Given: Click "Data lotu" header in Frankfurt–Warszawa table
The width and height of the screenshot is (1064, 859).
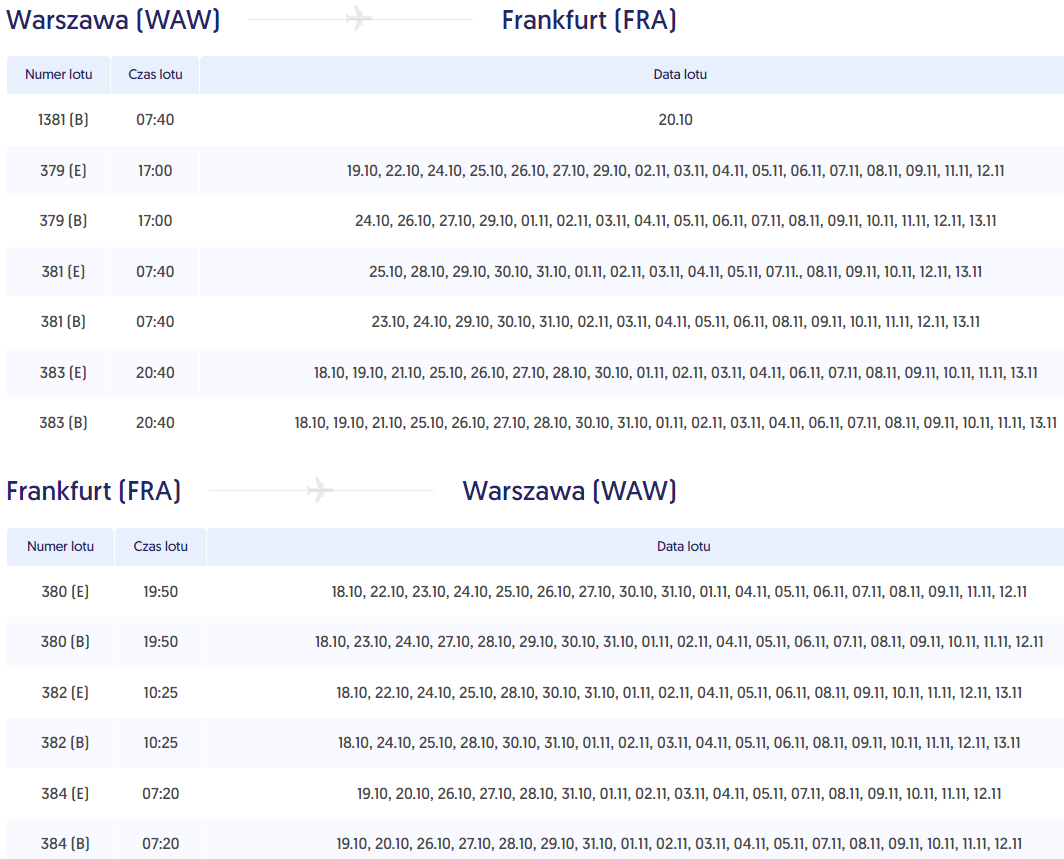Looking at the screenshot, I should click(683, 546).
